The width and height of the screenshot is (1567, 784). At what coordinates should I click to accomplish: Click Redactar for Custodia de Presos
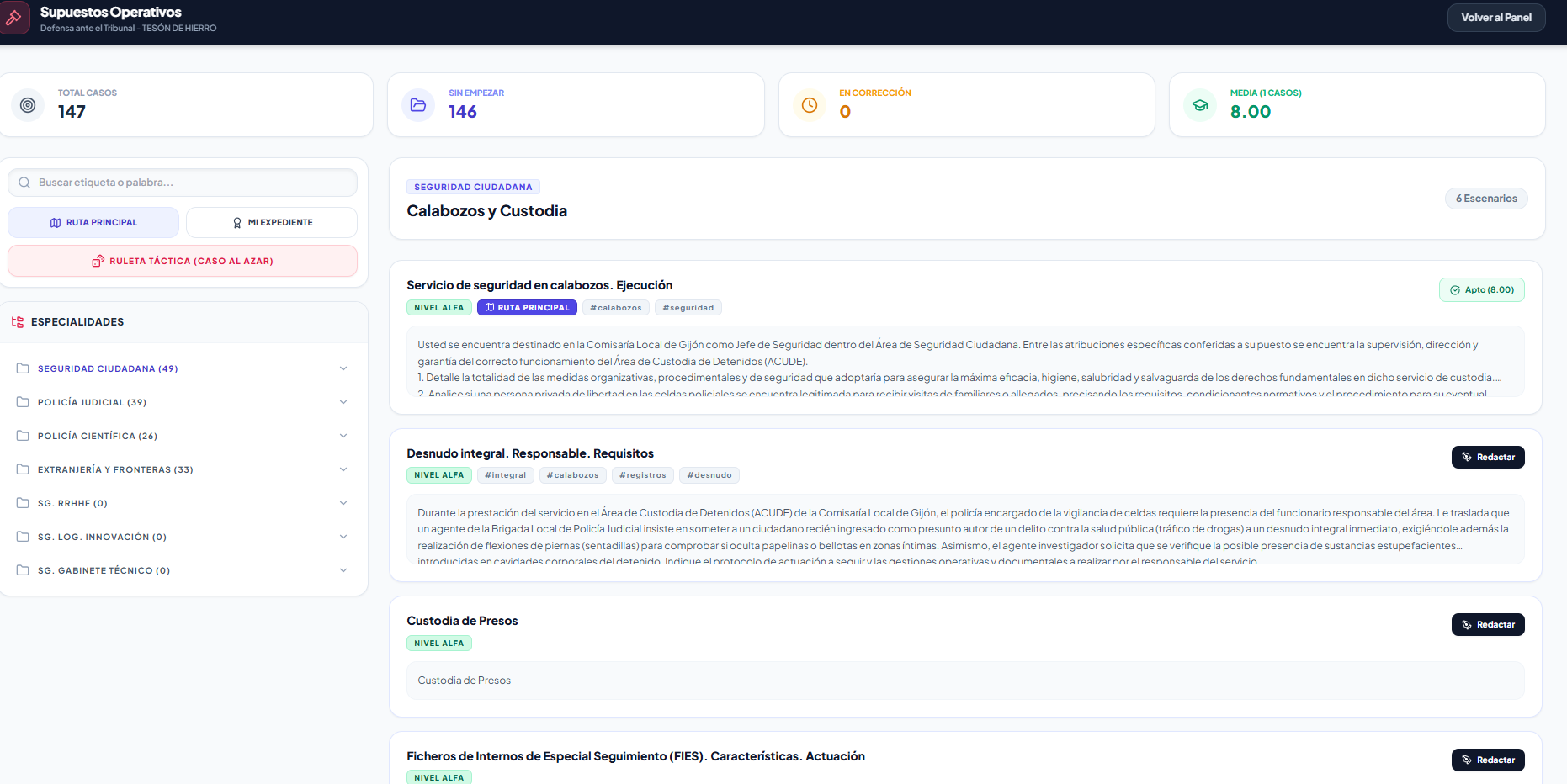pos(1488,624)
